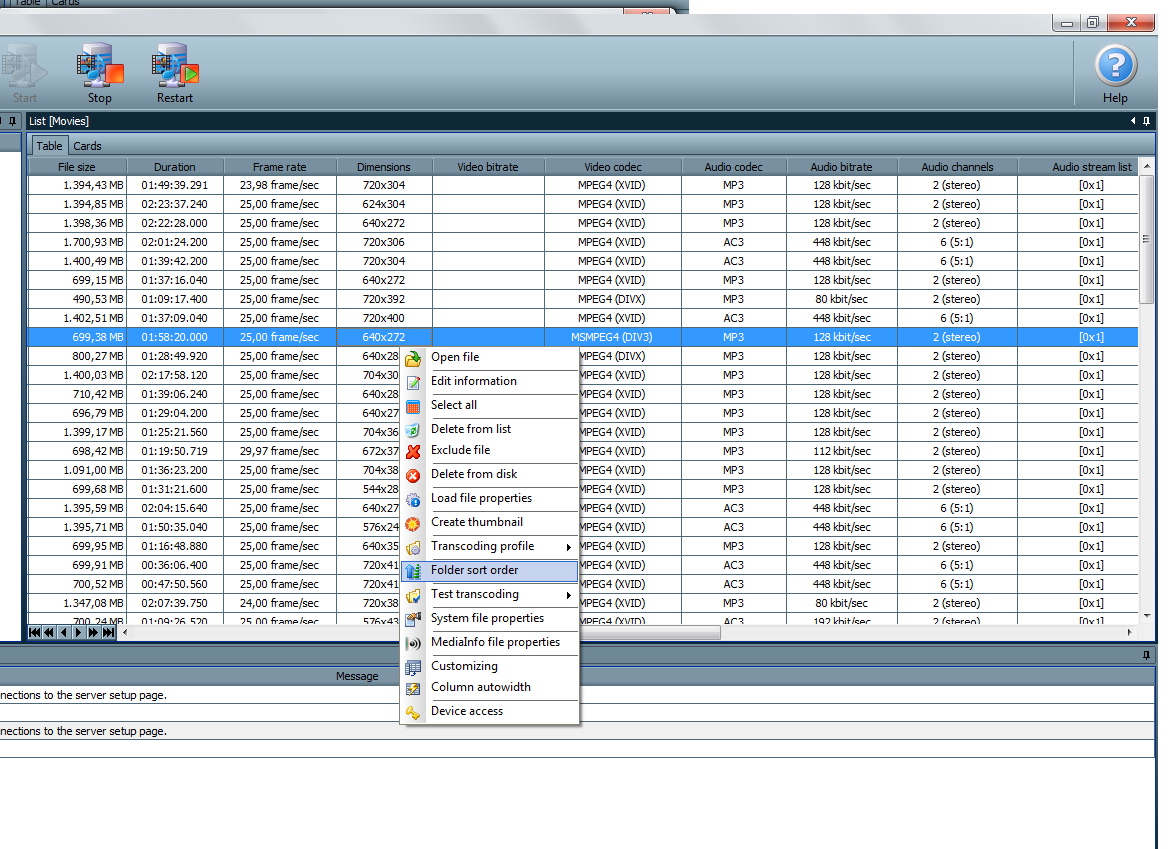Sort by the Duration column header

pyautogui.click(x=175, y=167)
